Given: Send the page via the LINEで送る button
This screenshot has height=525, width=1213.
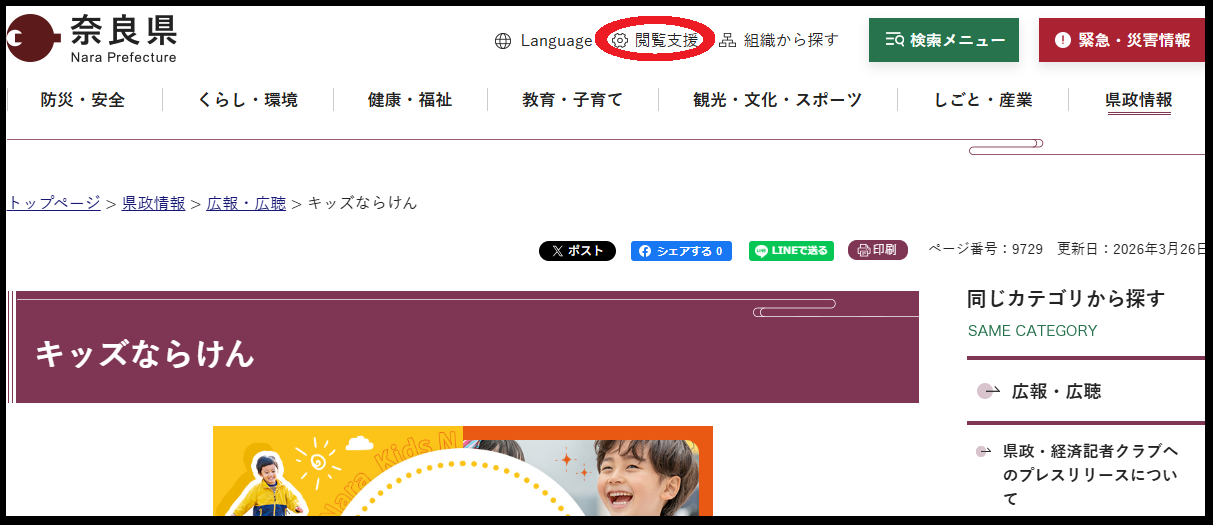Looking at the screenshot, I should [x=791, y=251].
